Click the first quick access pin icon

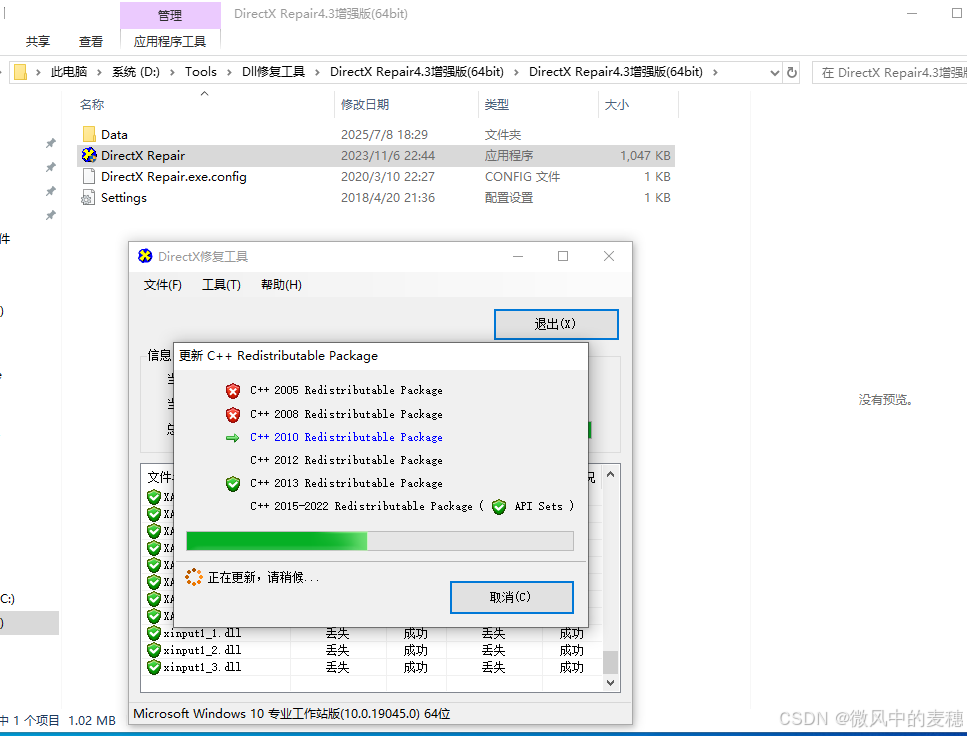pyautogui.click(x=51, y=143)
